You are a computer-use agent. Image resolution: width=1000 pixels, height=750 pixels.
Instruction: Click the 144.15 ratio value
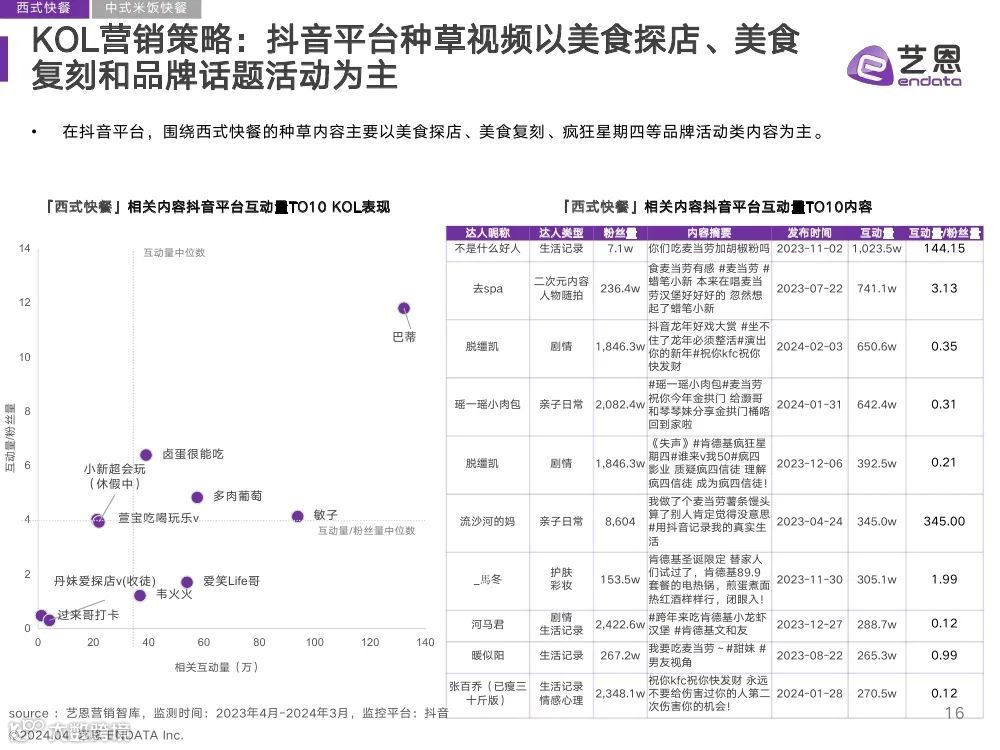(945, 249)
